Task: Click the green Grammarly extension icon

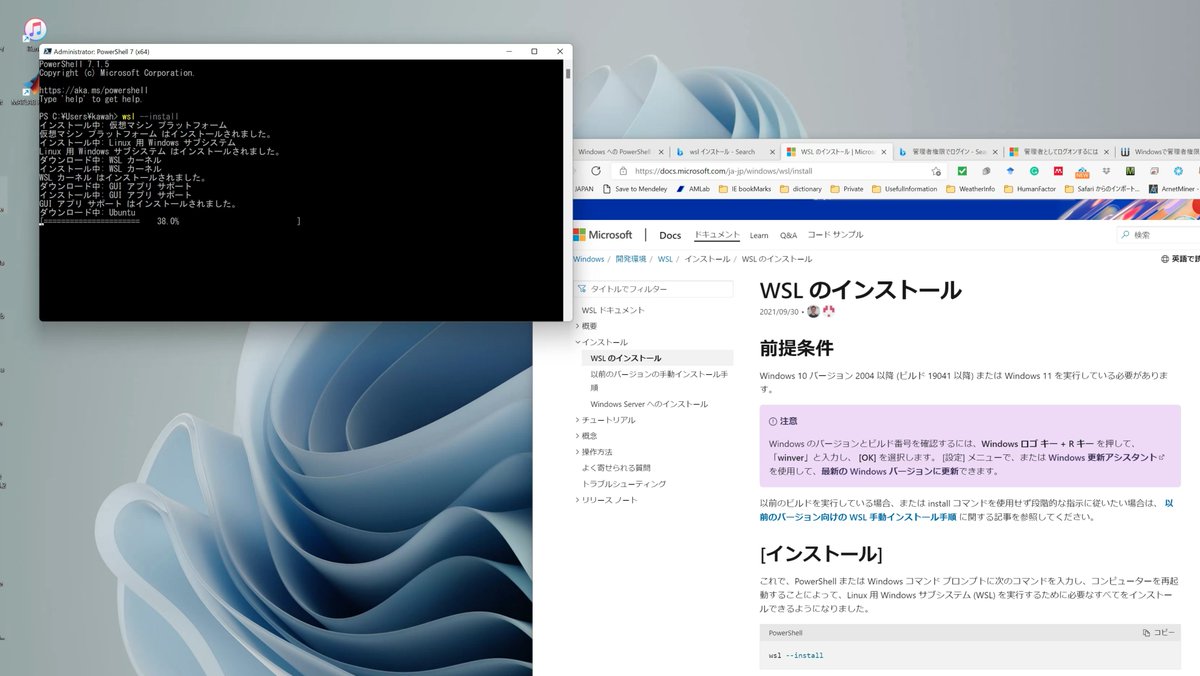Action: click(x=1034, y=171)
